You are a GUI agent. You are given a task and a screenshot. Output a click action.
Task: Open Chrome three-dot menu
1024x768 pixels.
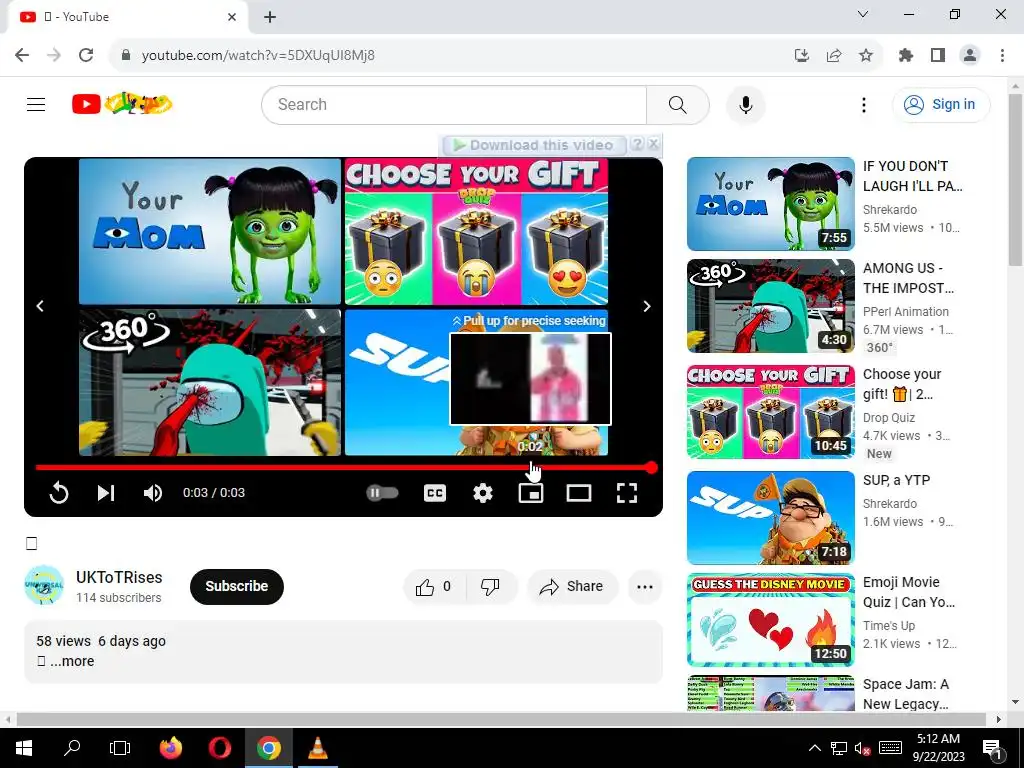click(1002, 56)
